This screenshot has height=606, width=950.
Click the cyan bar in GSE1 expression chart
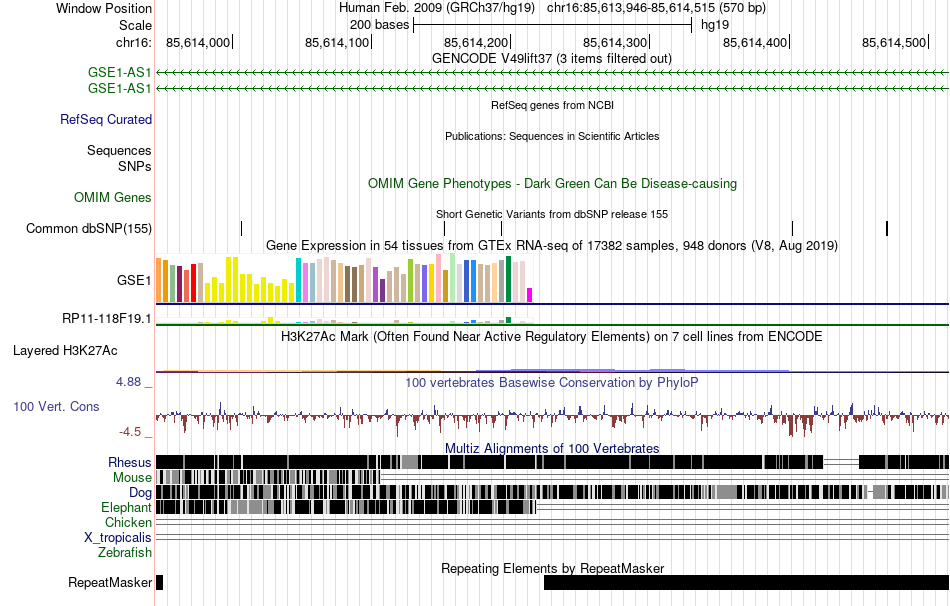[x=298, y=280]
